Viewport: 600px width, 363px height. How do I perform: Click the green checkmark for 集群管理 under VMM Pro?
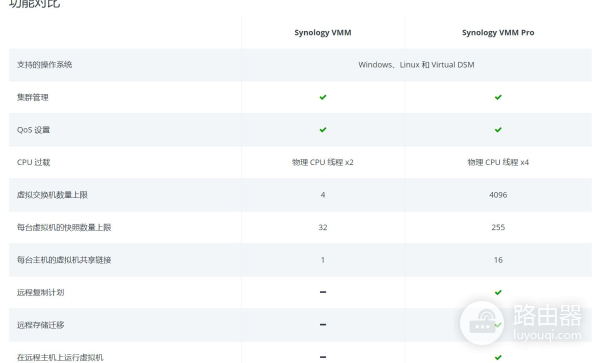coord(498,97)
